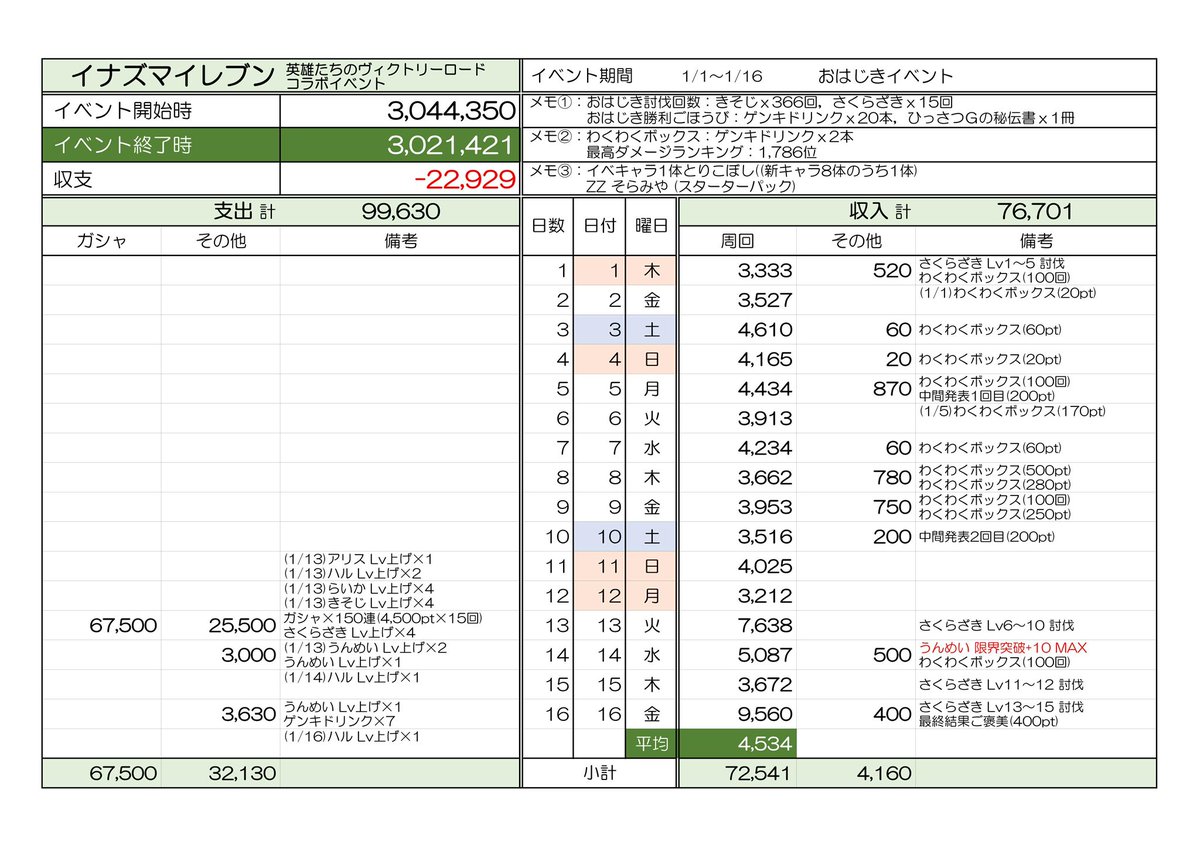Click その他 income value 400
This screenshot has width=1200, height=848.
(x=892, y=714)
